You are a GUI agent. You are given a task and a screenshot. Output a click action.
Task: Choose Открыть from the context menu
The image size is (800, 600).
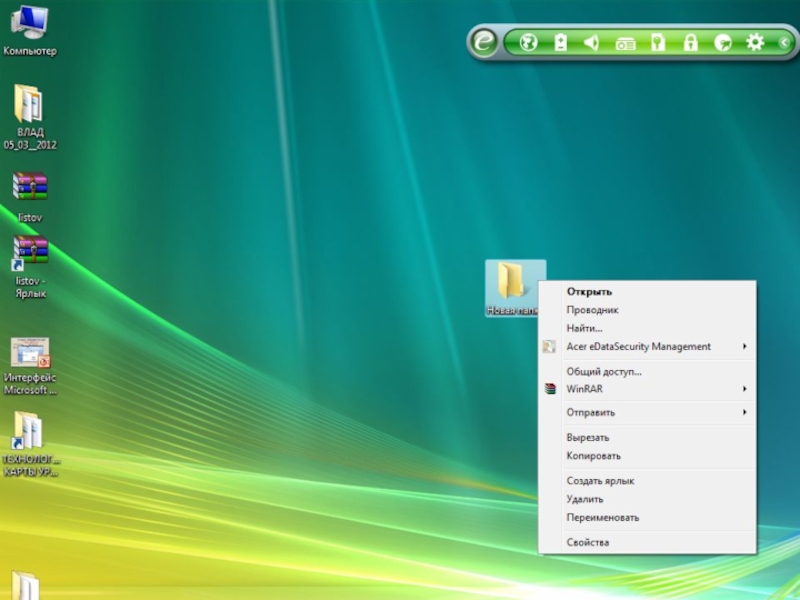coord(589,292)
